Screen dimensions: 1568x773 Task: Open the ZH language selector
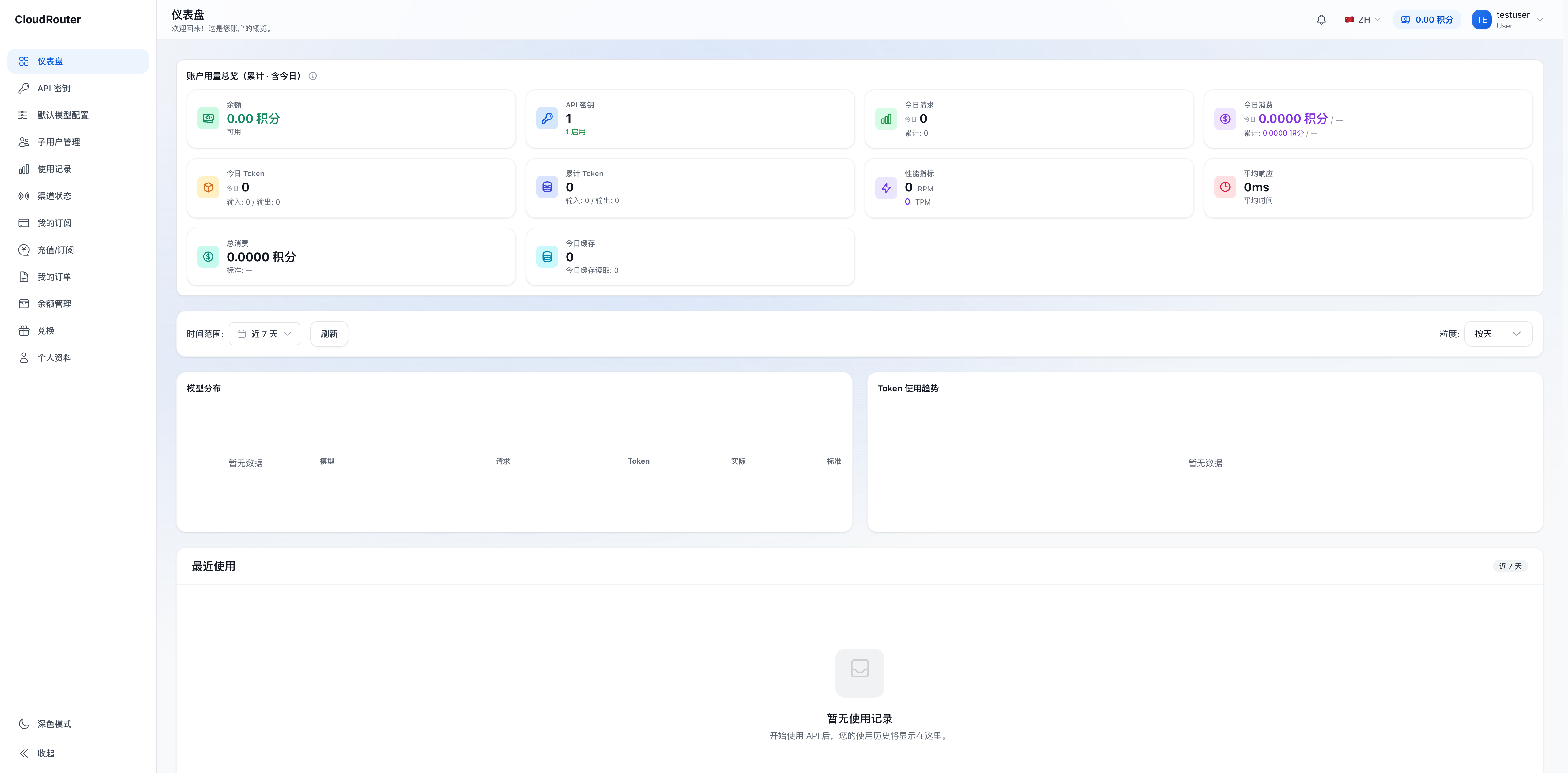click(1362, 20)
